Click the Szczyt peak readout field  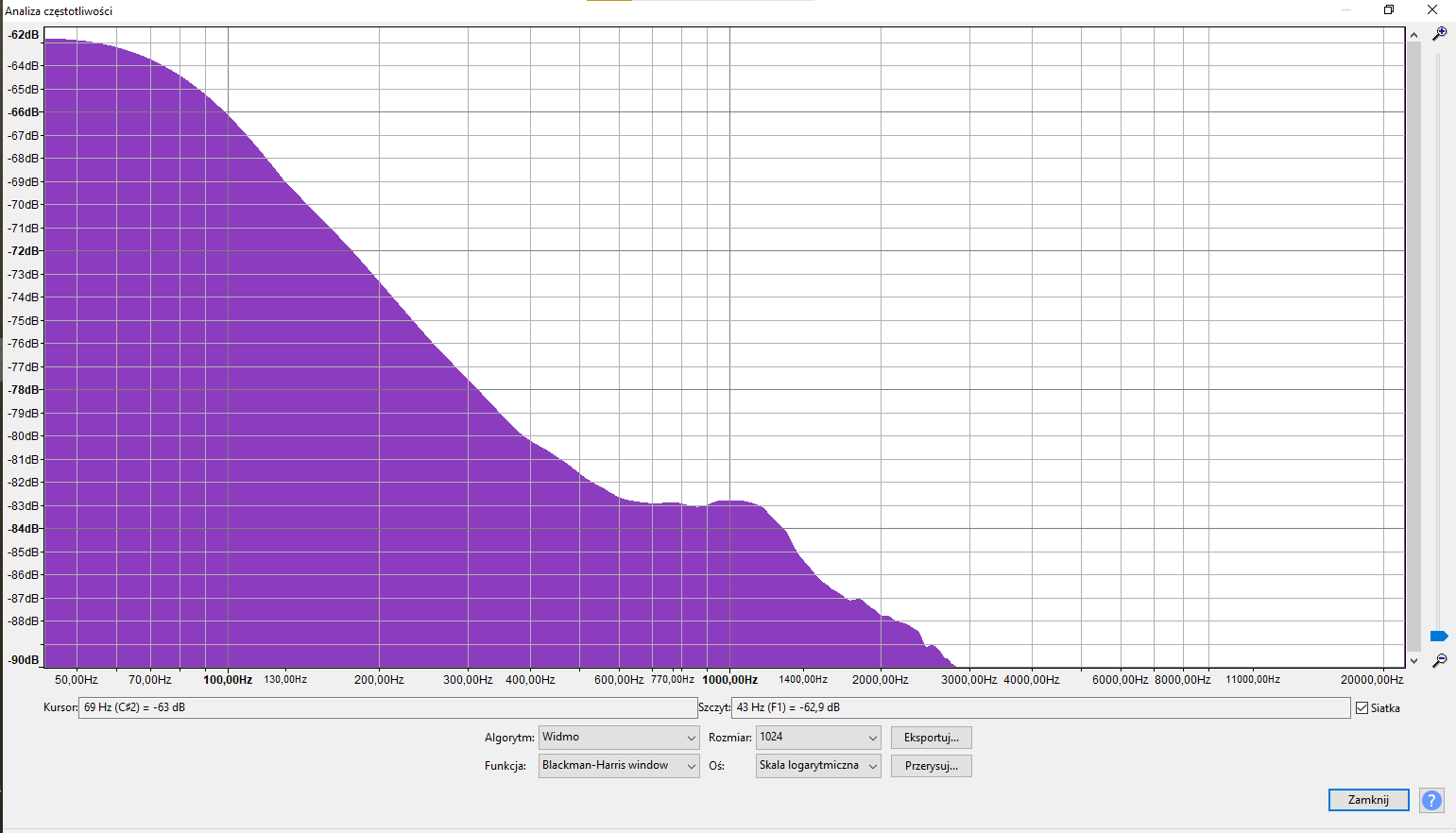point(1039,707)
